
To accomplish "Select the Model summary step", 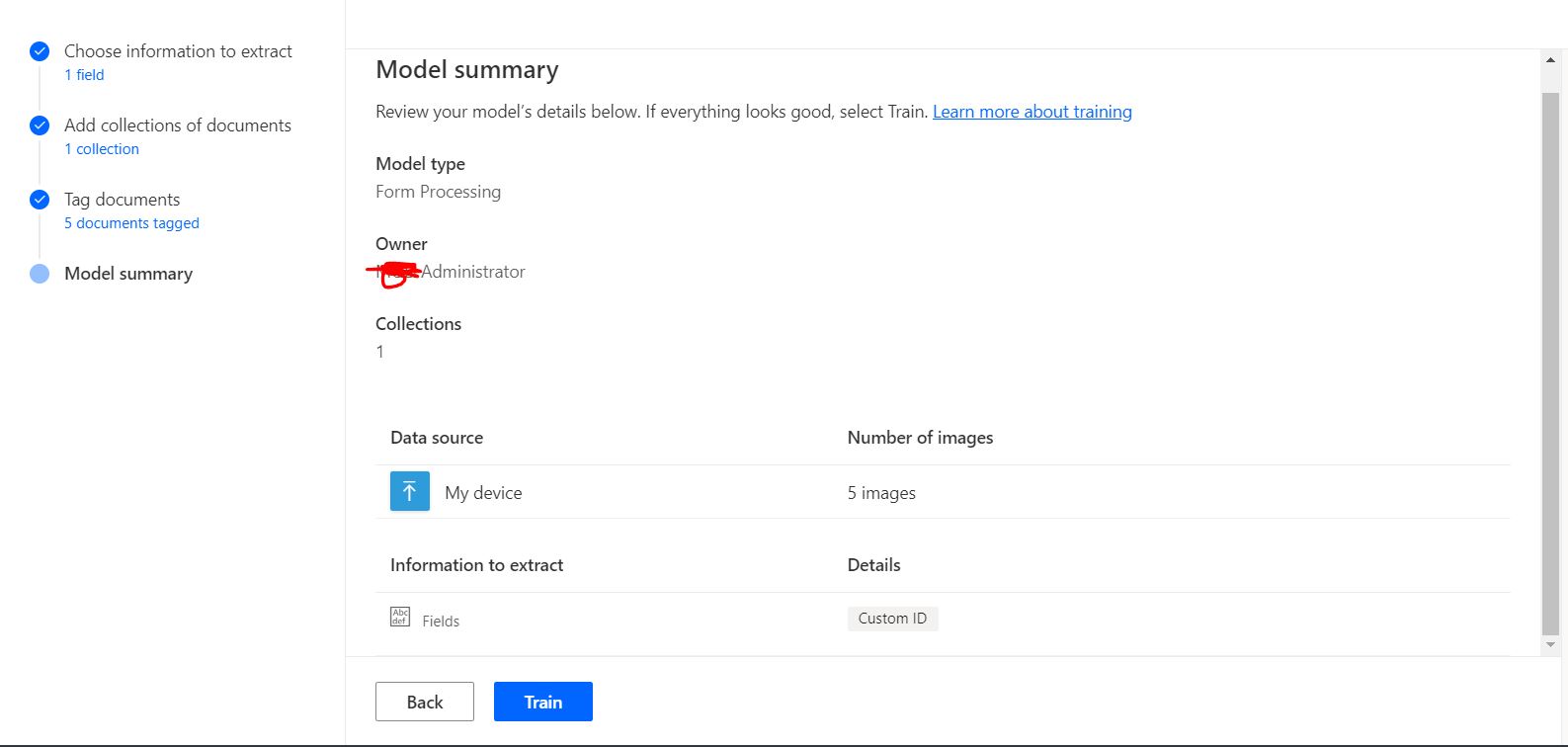I will 128,274.
